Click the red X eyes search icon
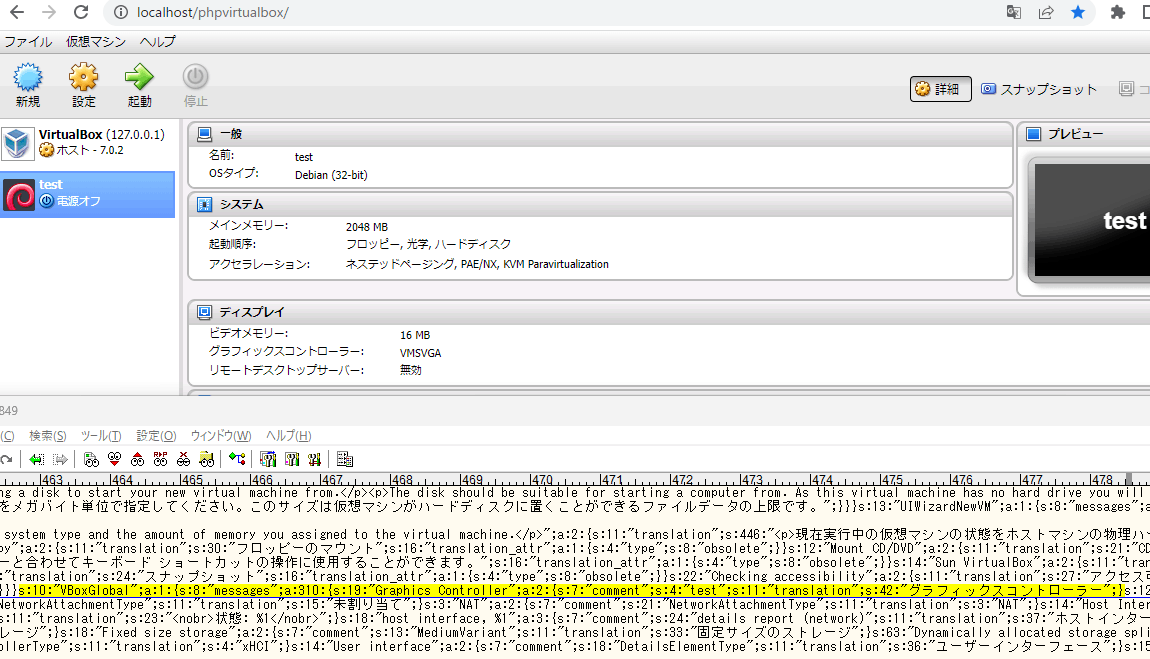This screenshot has height=659, width=1150. click(183, 460)
